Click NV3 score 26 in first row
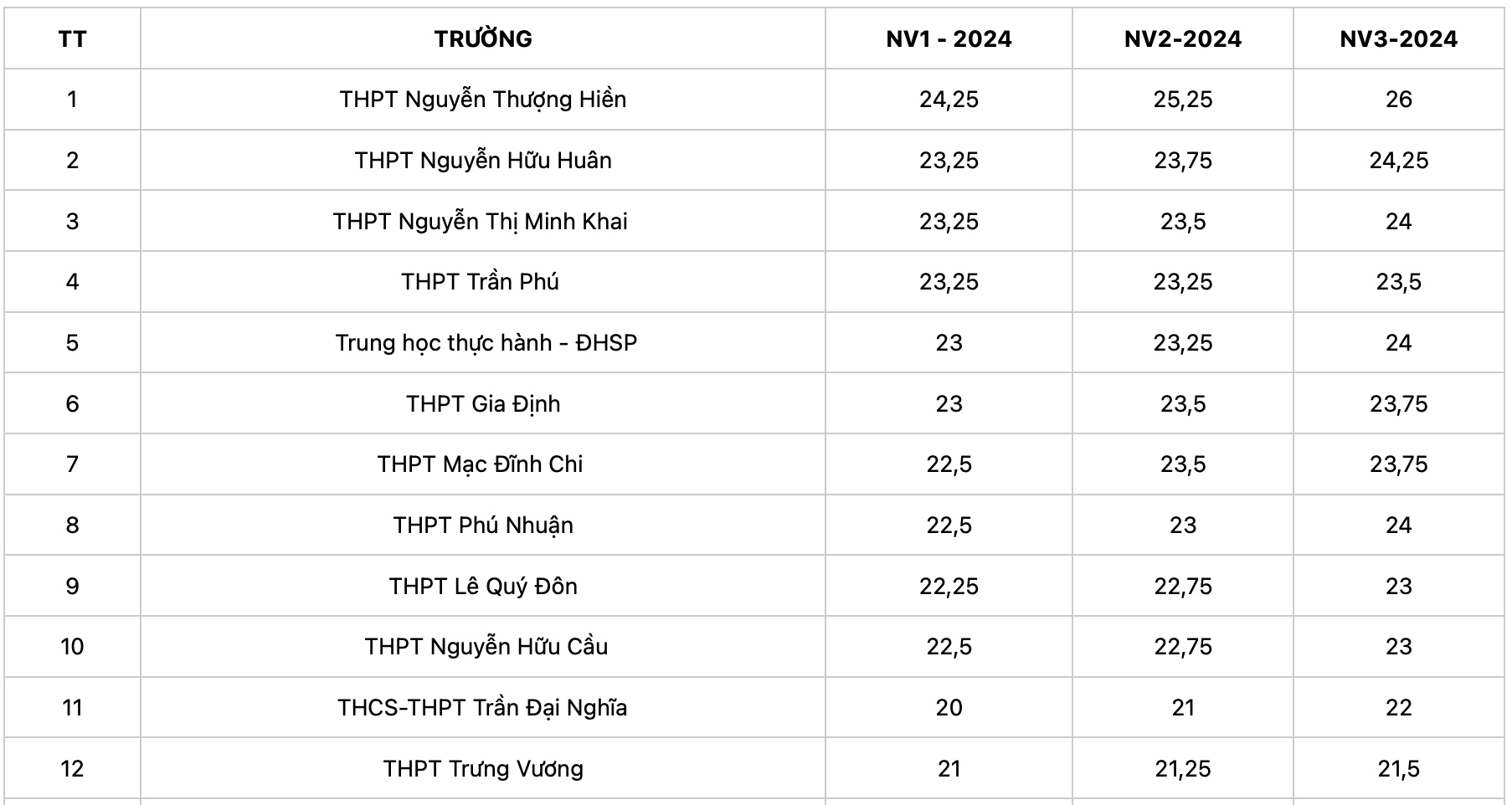The width and height of the screenshot is (1512, 805). pos(1398,100)
